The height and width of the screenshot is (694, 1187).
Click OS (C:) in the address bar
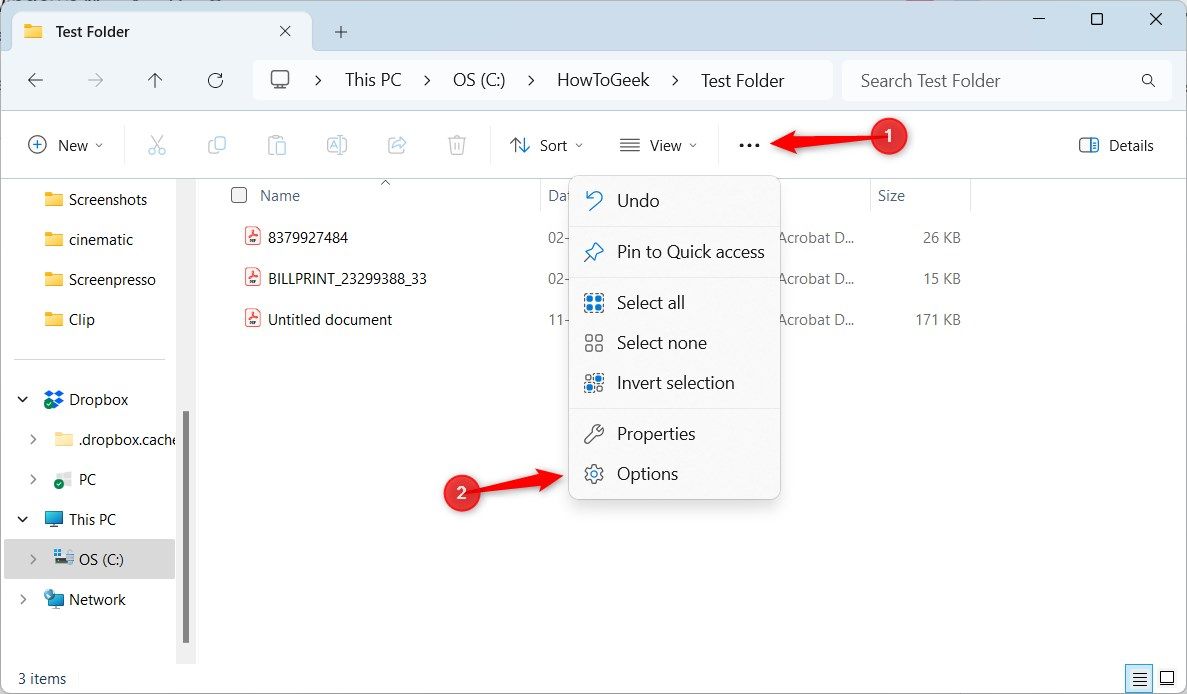pyautogui.click(x=479, y=80)
